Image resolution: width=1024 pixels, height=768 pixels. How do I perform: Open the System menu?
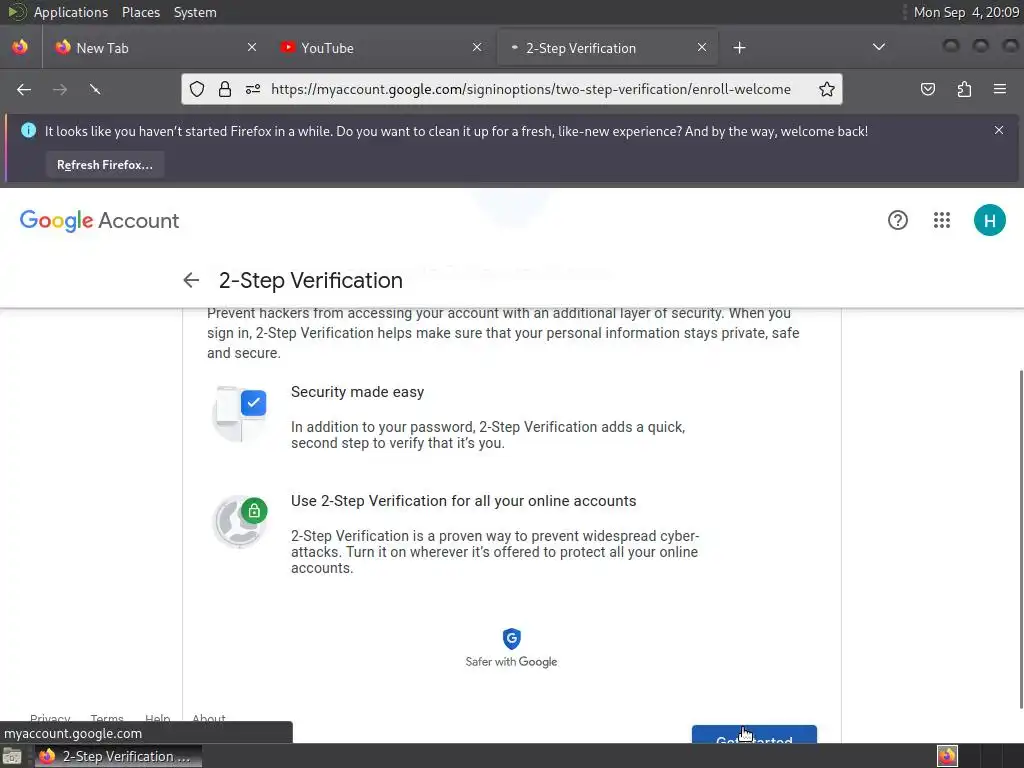coord(195,12)
